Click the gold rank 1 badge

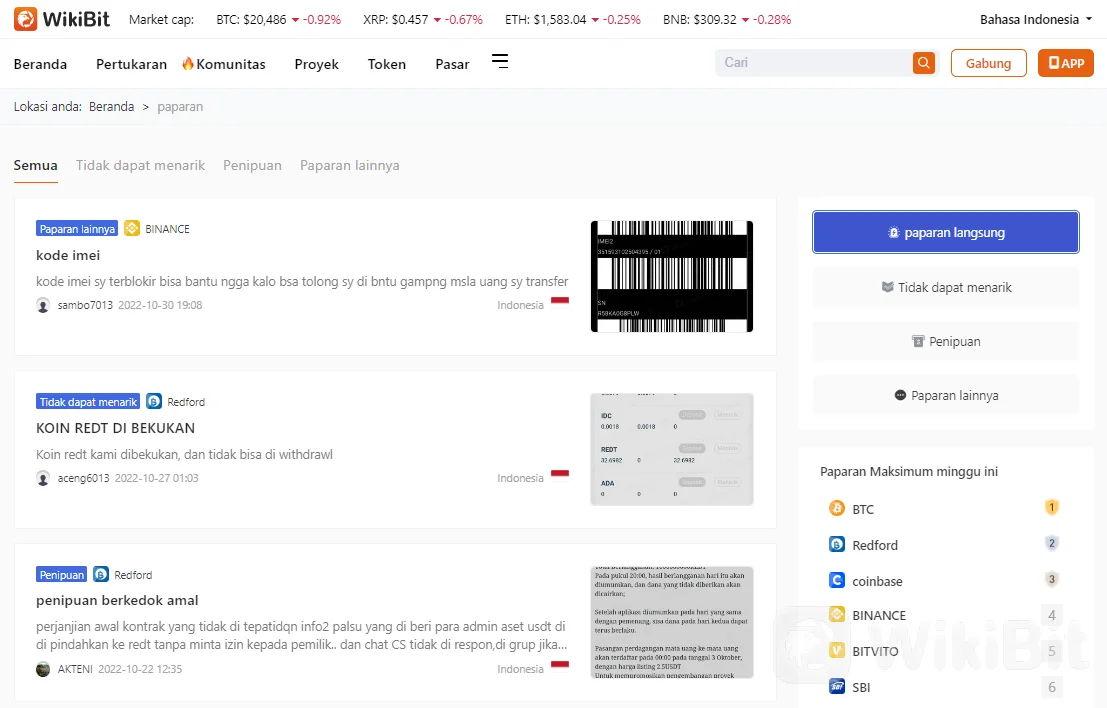1051,508
